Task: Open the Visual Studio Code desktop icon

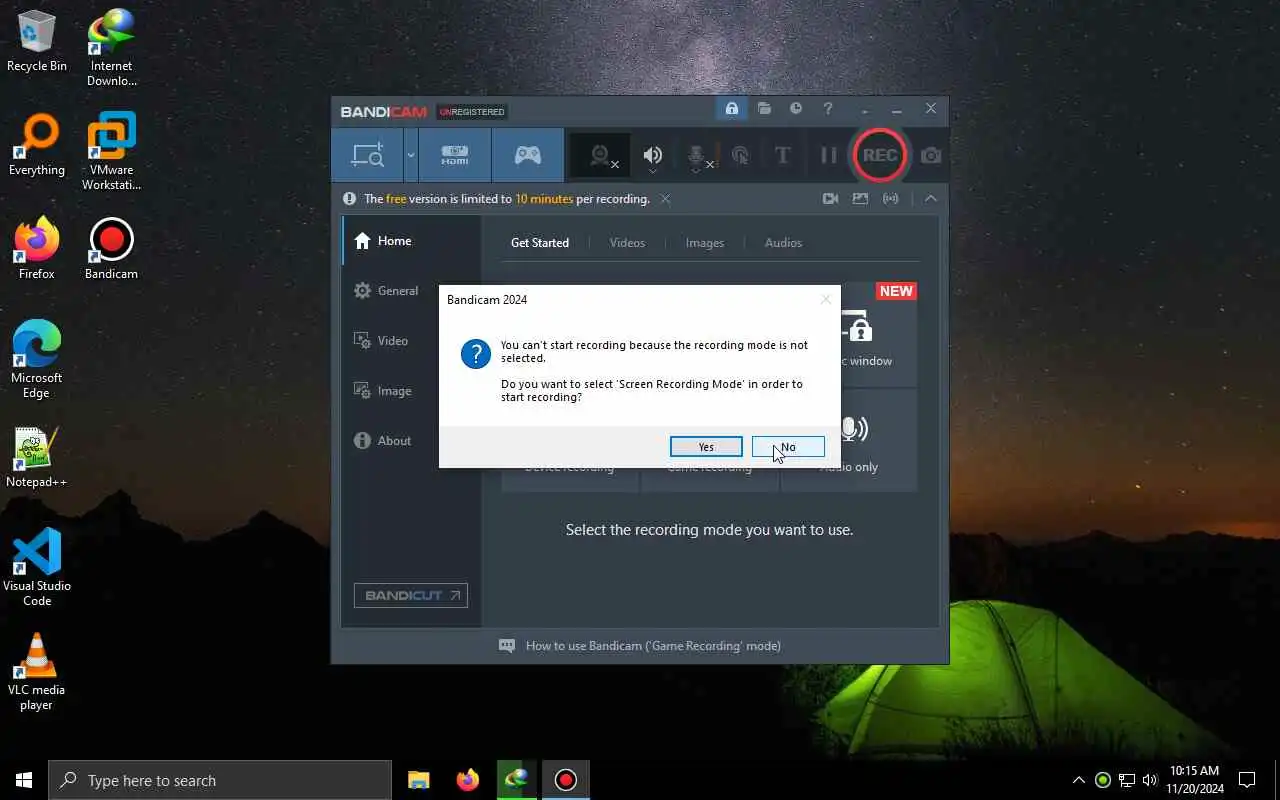Action: tap(37, 568)
